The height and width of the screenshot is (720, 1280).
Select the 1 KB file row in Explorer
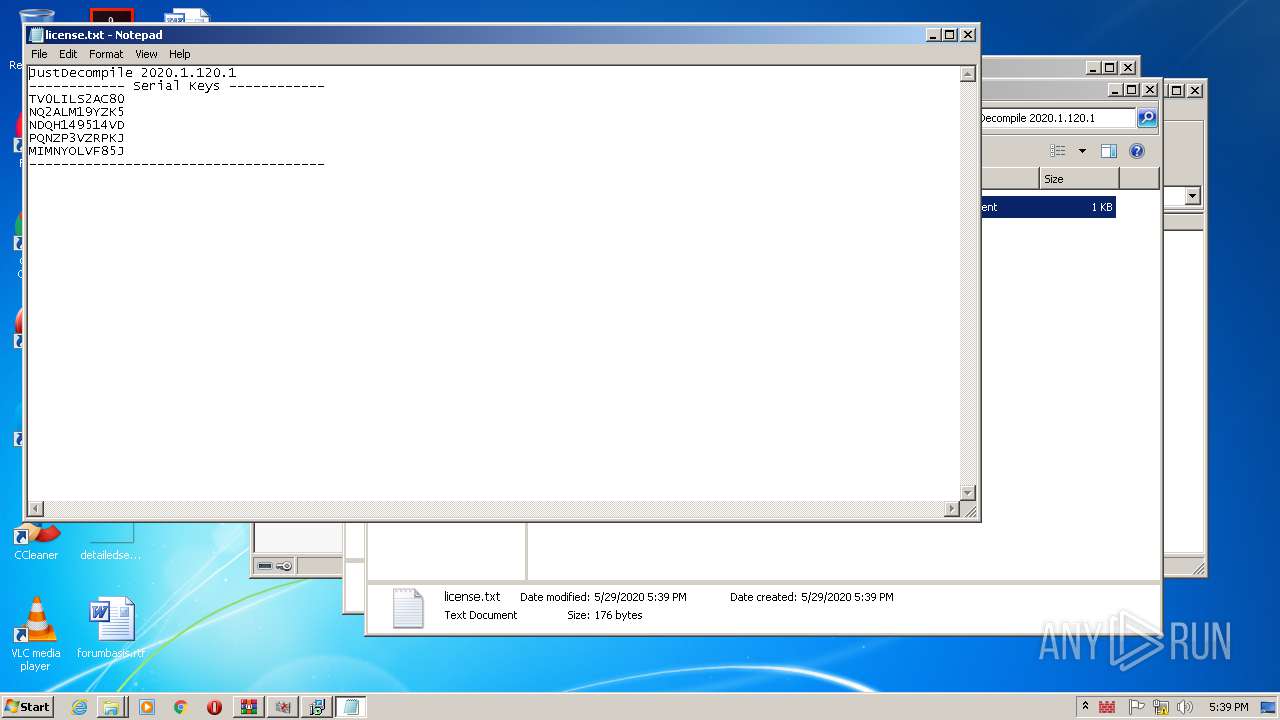point(1048,207)
